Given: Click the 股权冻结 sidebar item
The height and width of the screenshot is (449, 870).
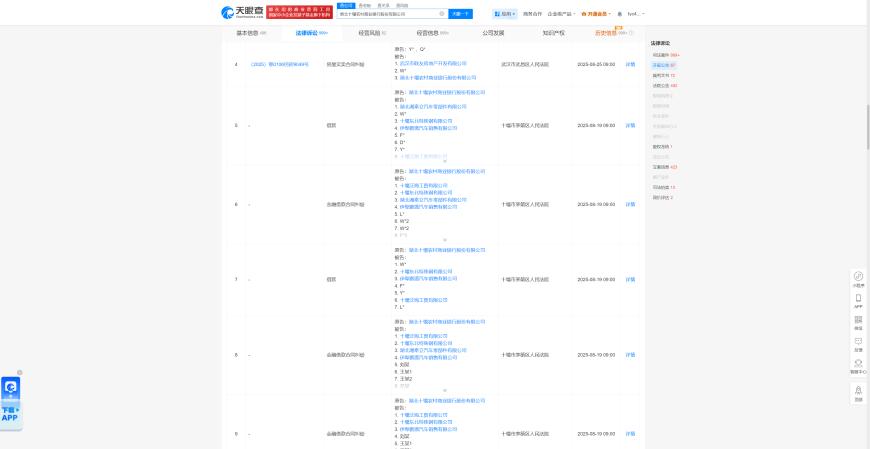Looking at the screenshot, I should tap(662, 147).
